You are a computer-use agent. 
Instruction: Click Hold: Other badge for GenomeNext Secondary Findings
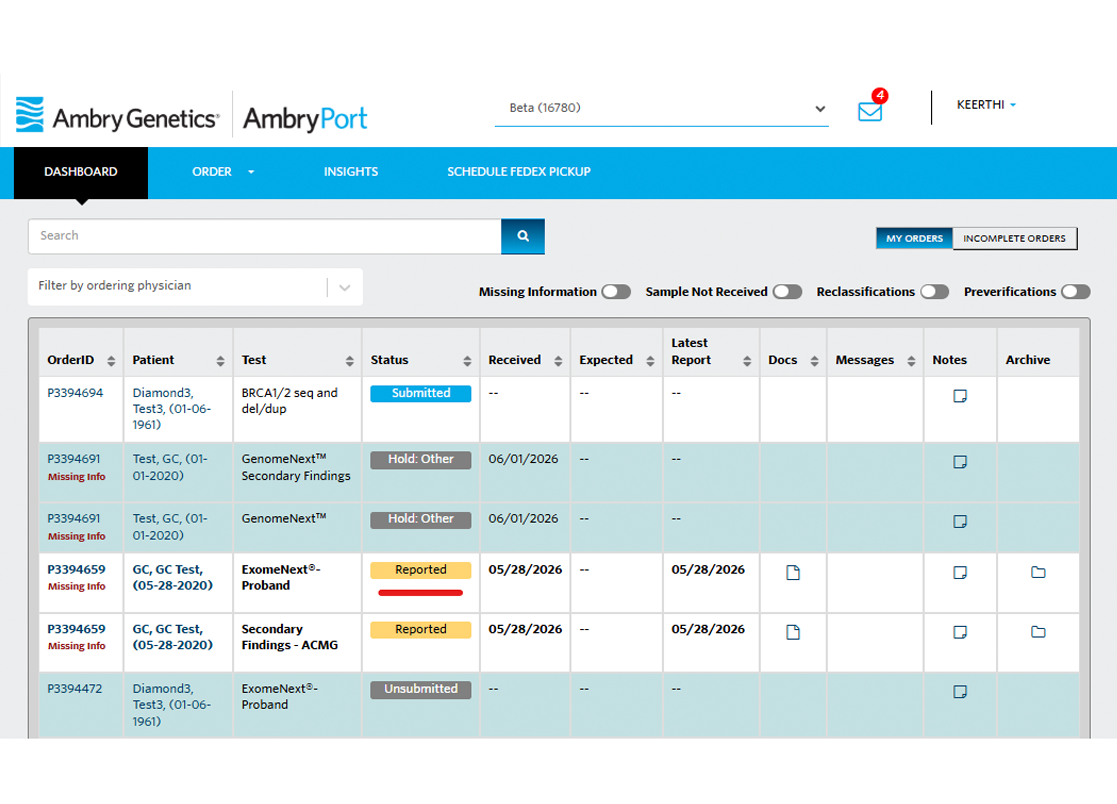420,459
